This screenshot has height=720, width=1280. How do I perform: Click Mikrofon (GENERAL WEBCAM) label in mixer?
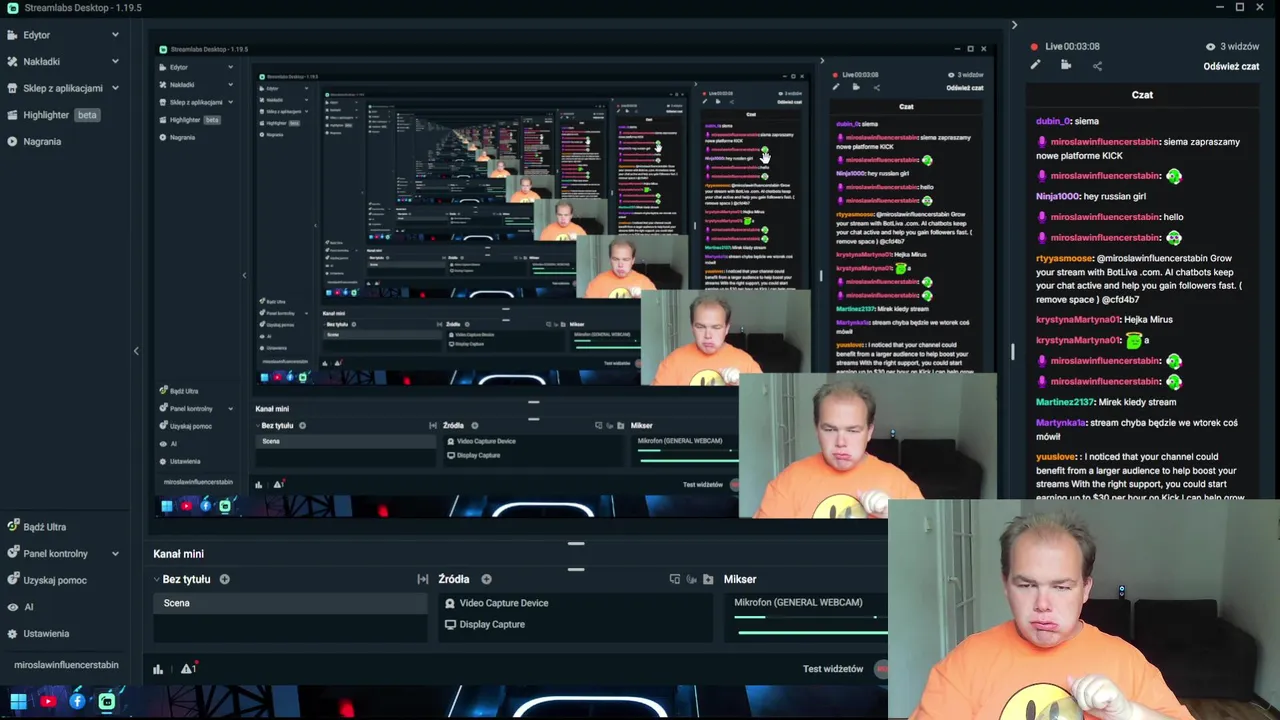point(798,602)
